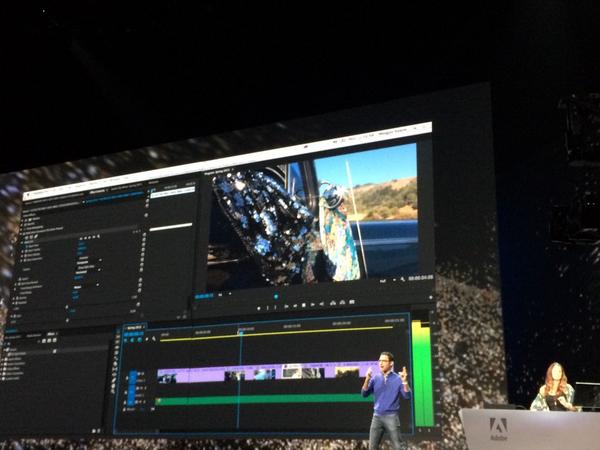600x450 pixels.
Task: Click the Program monitor duration timecode
Action: pyautogui.click(x=421, y=278)
